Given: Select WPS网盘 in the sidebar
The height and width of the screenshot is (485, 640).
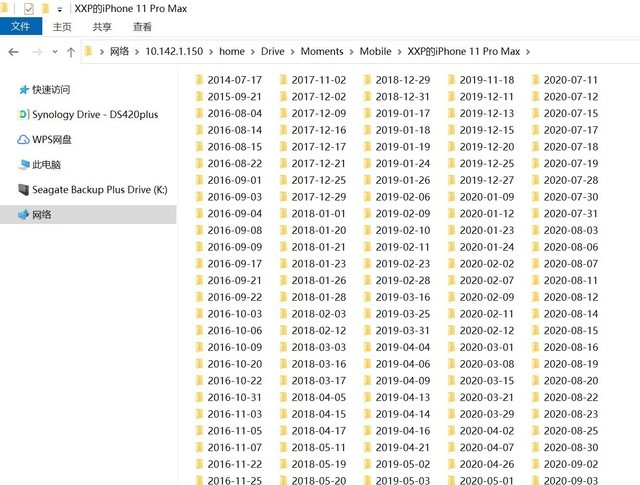Looking at the screenshot, I should click(x=52, y=140).
